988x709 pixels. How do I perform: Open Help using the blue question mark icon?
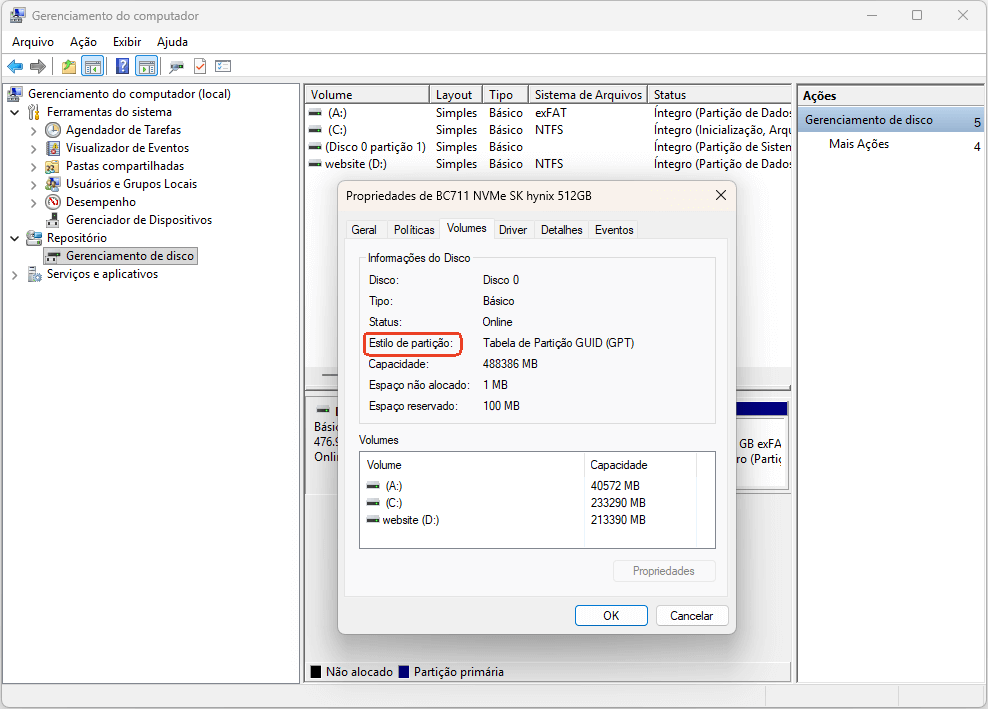pos(121,66)
